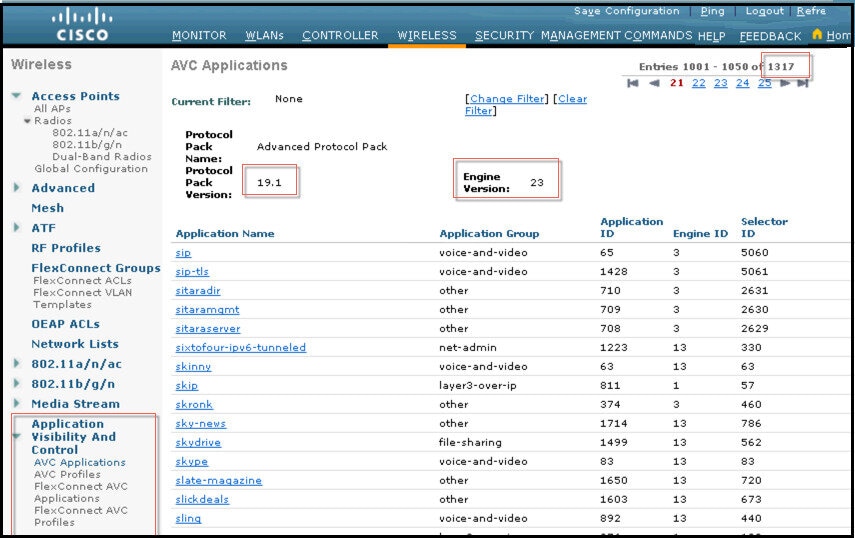Open Network Lists
The height and width of the screenshot is (538, 855).
75,344
